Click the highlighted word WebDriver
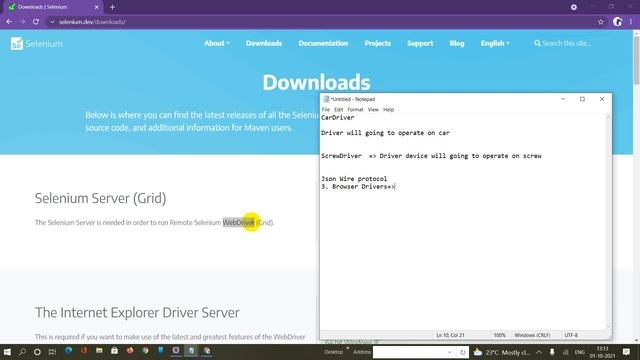 click(x=238, y=222)
